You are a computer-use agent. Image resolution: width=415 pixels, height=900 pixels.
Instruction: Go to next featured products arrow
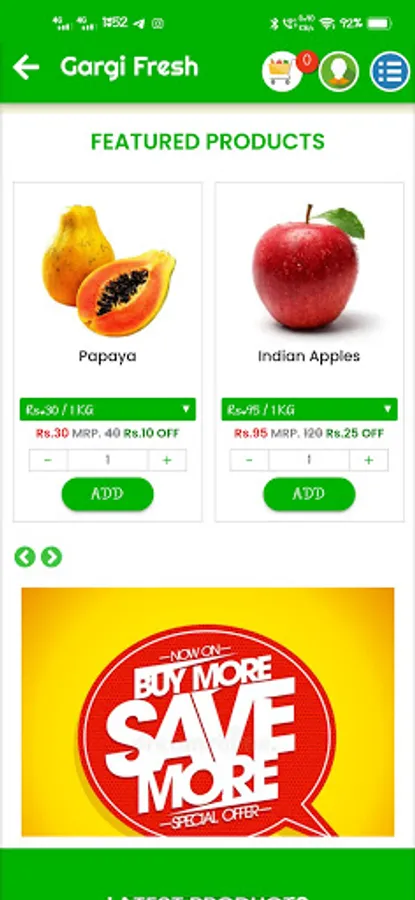51,556
